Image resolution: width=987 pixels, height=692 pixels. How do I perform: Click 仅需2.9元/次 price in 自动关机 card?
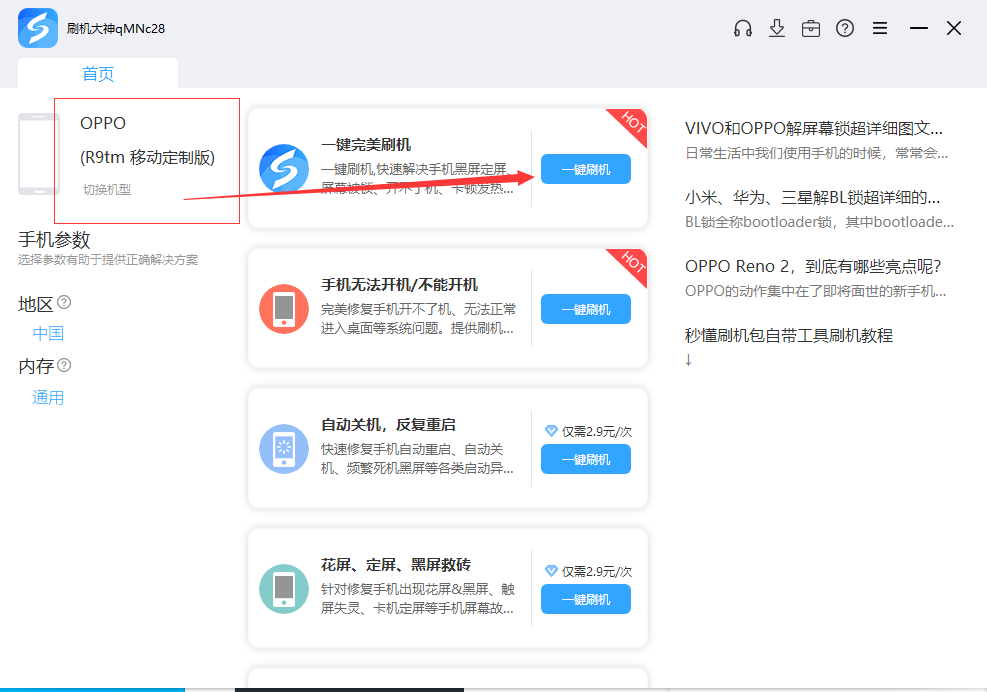(597, 431)
